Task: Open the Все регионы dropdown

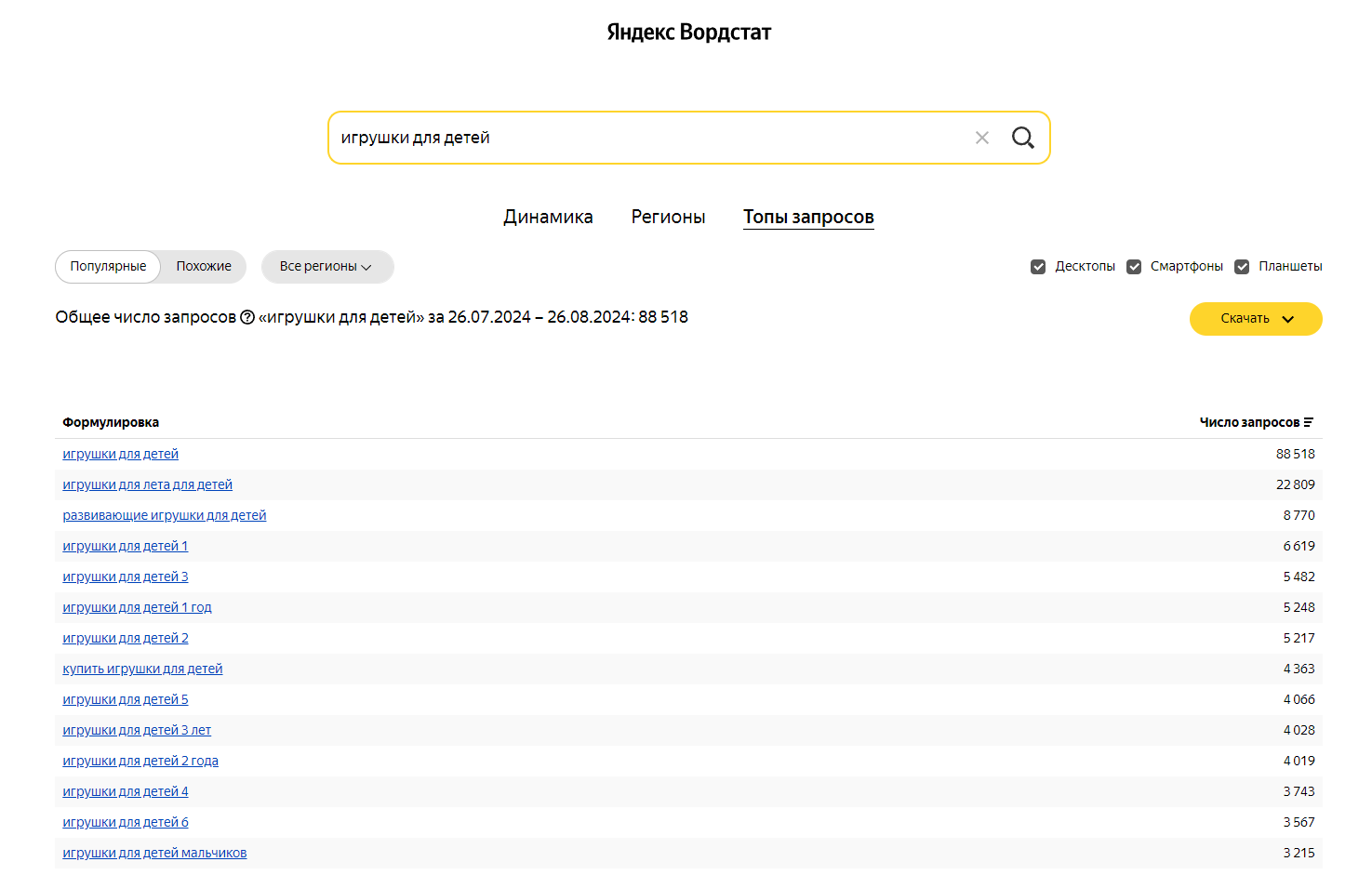Action: [x=327, y=267]
